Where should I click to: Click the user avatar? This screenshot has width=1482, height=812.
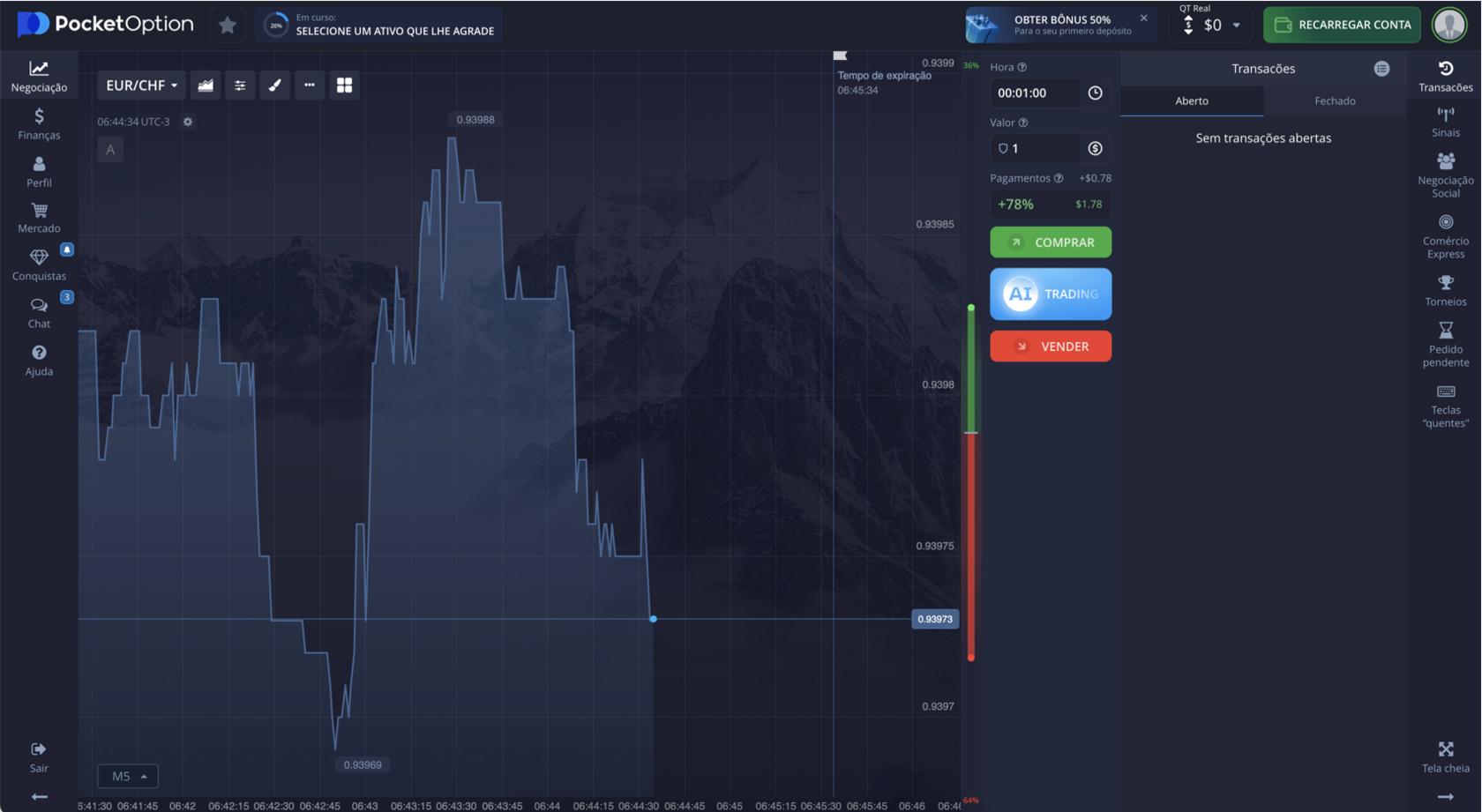(1449, 25)
